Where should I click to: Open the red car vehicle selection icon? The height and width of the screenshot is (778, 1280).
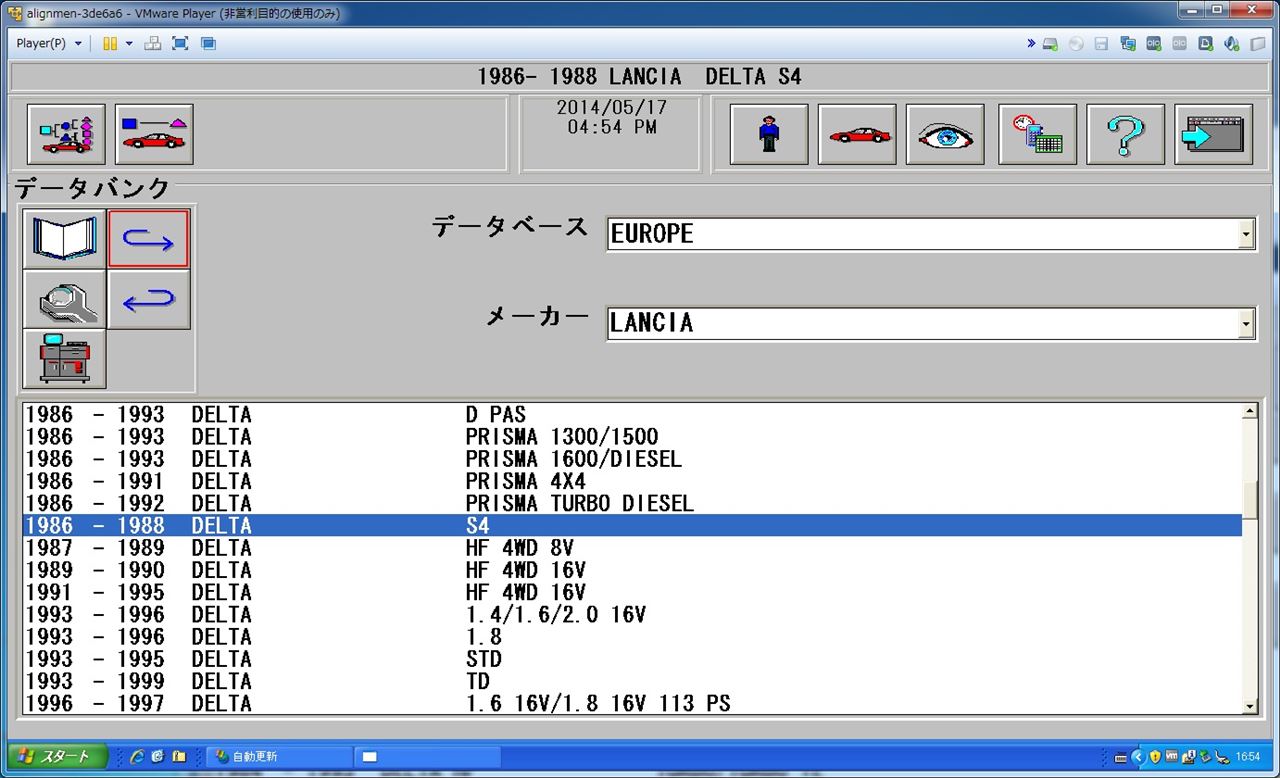pos(857,134)
